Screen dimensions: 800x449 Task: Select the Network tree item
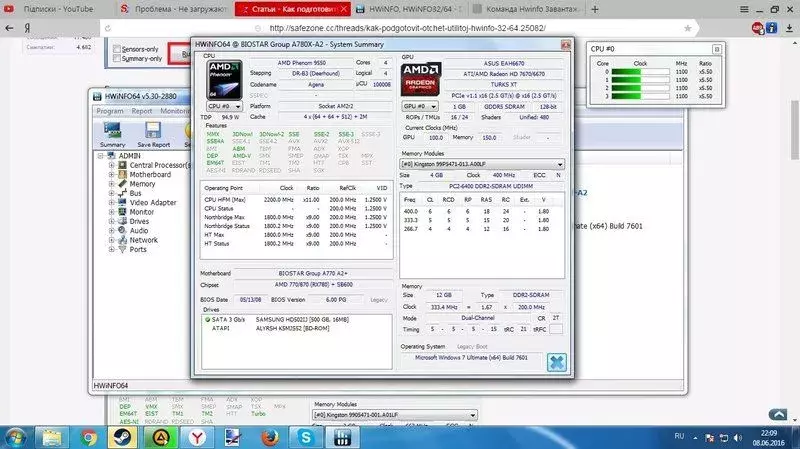(143, 240)
